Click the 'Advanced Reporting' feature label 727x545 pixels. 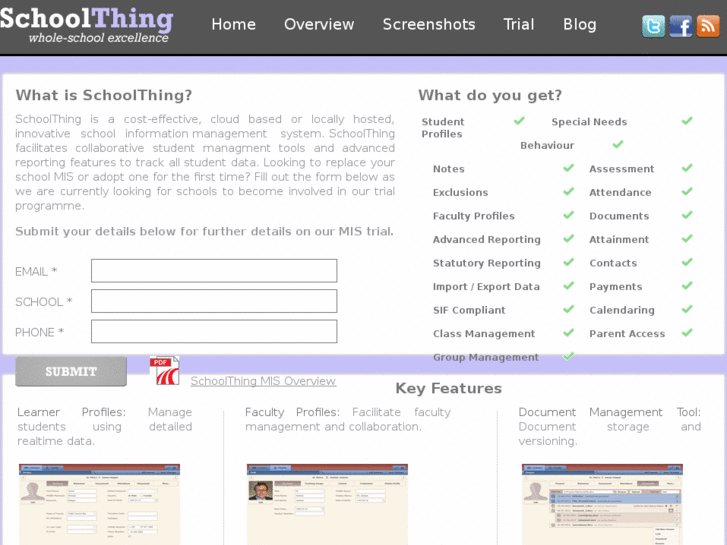click(486, 240)
